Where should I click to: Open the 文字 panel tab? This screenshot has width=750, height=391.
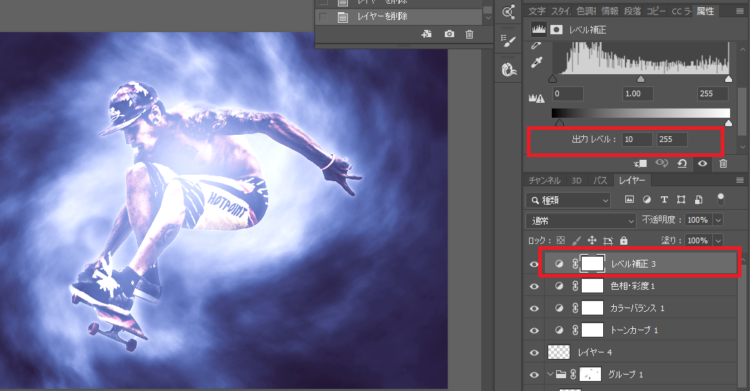[x=537, y=11]
